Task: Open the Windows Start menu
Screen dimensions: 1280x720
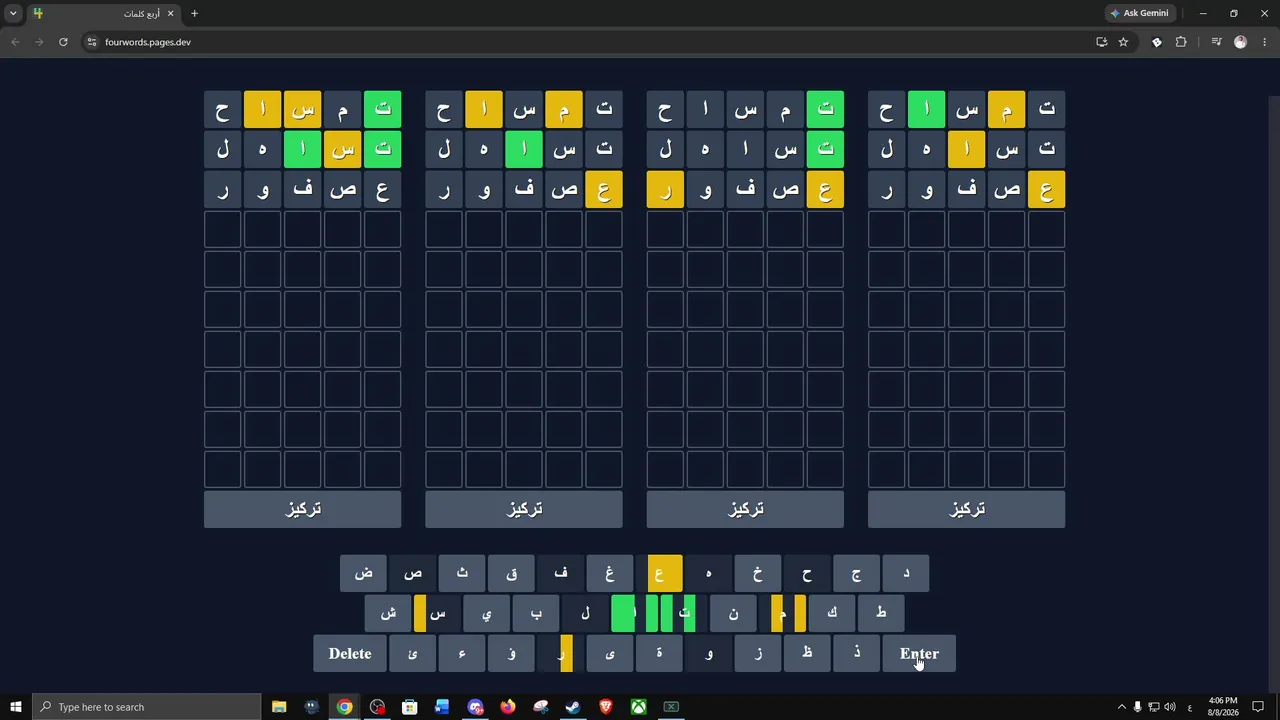Action: [16, 707]
